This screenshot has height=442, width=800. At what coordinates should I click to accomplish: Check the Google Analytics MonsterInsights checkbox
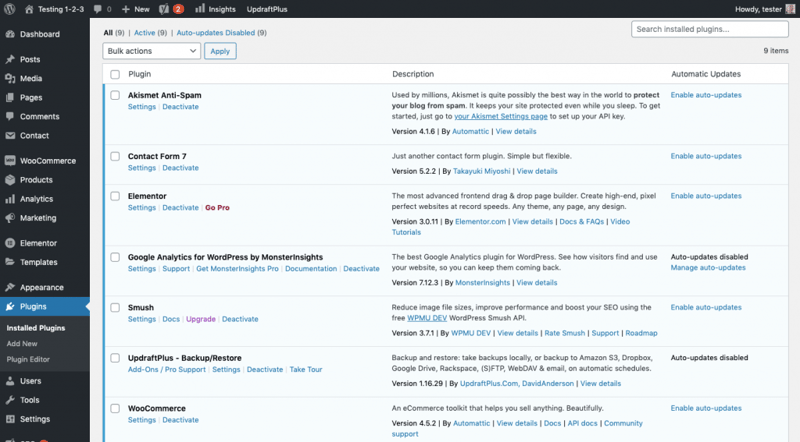click(115, 257)
